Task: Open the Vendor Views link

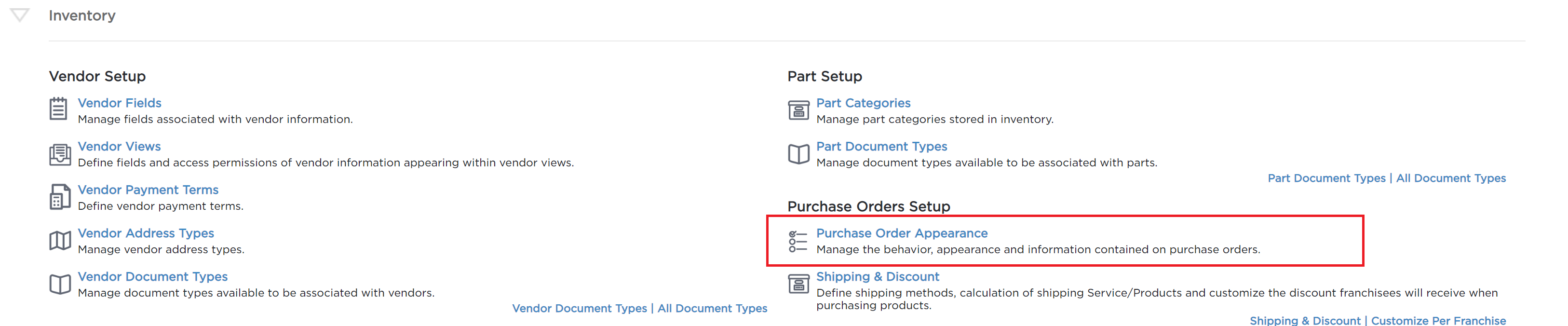Action: [119, 146]
